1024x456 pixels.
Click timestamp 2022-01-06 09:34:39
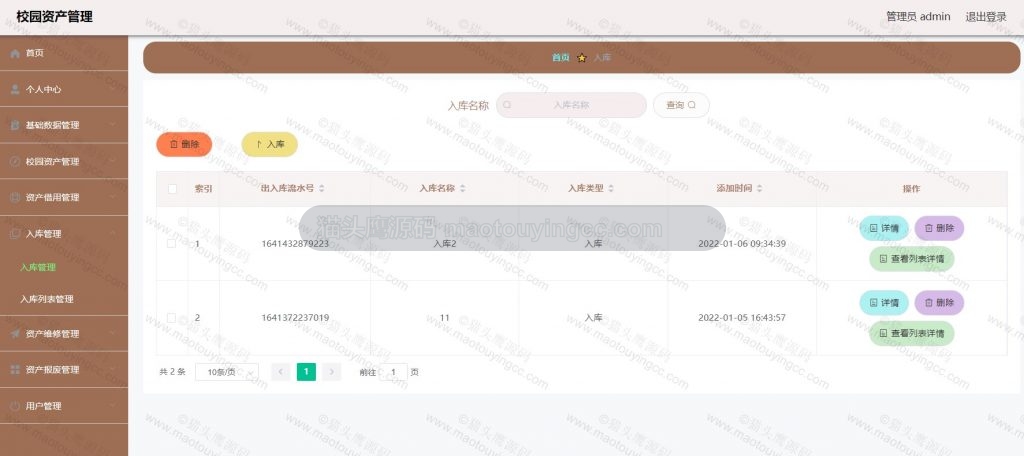(x=742, y=244)
